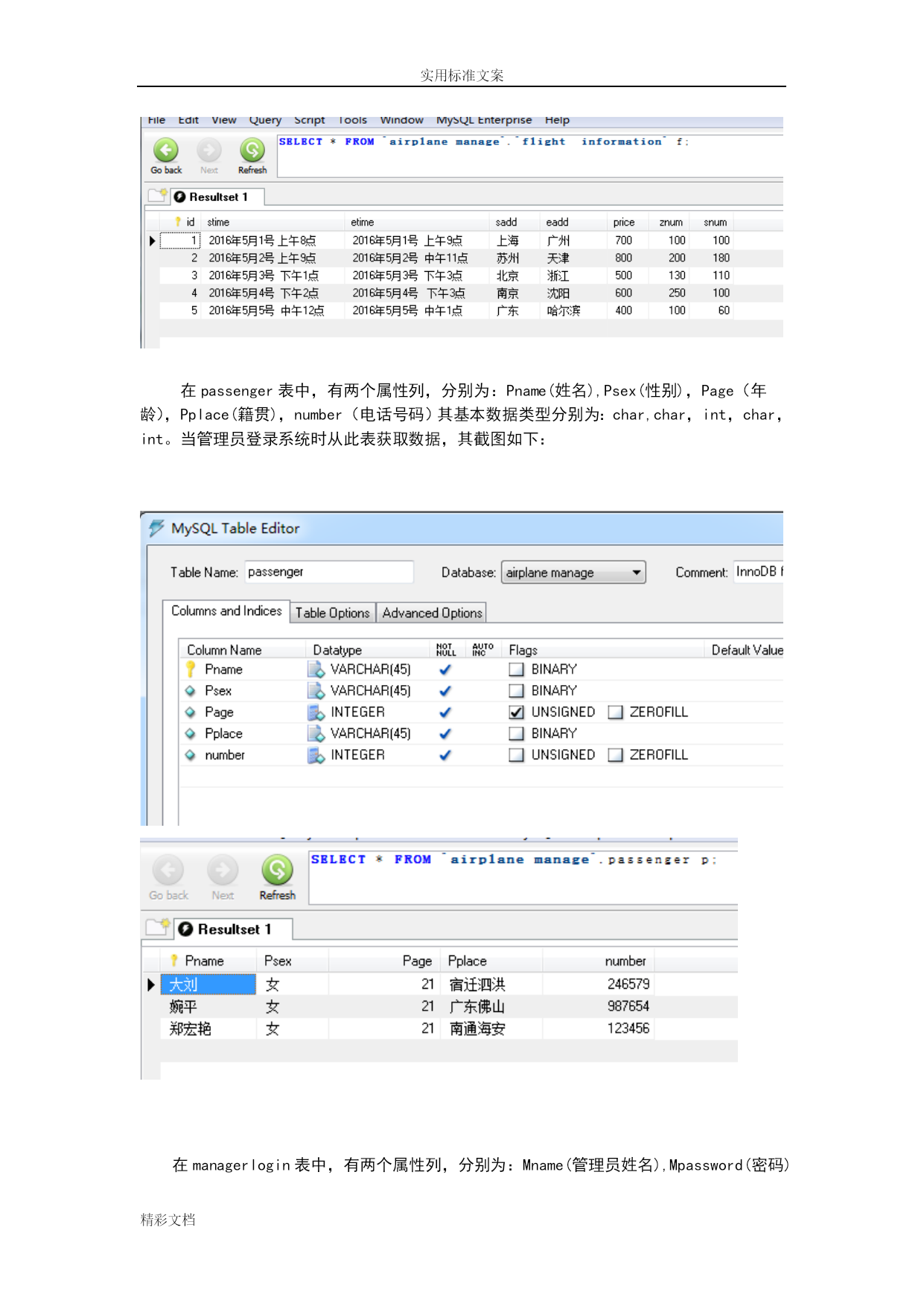Click the greyed Next icon in flight query toolbar
924x1306 pixels.
pyautogui.click(x=209, y=150)
